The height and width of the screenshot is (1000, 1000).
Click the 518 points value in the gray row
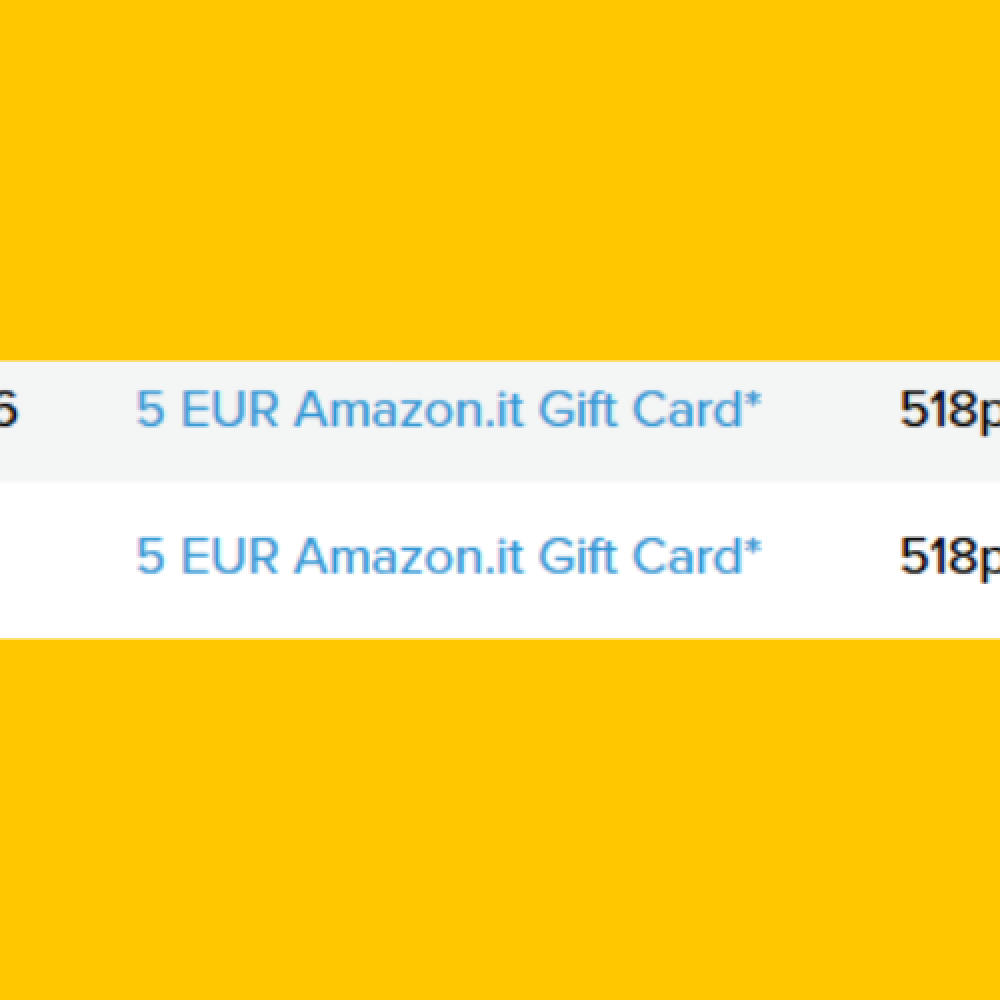coord(945,410)
